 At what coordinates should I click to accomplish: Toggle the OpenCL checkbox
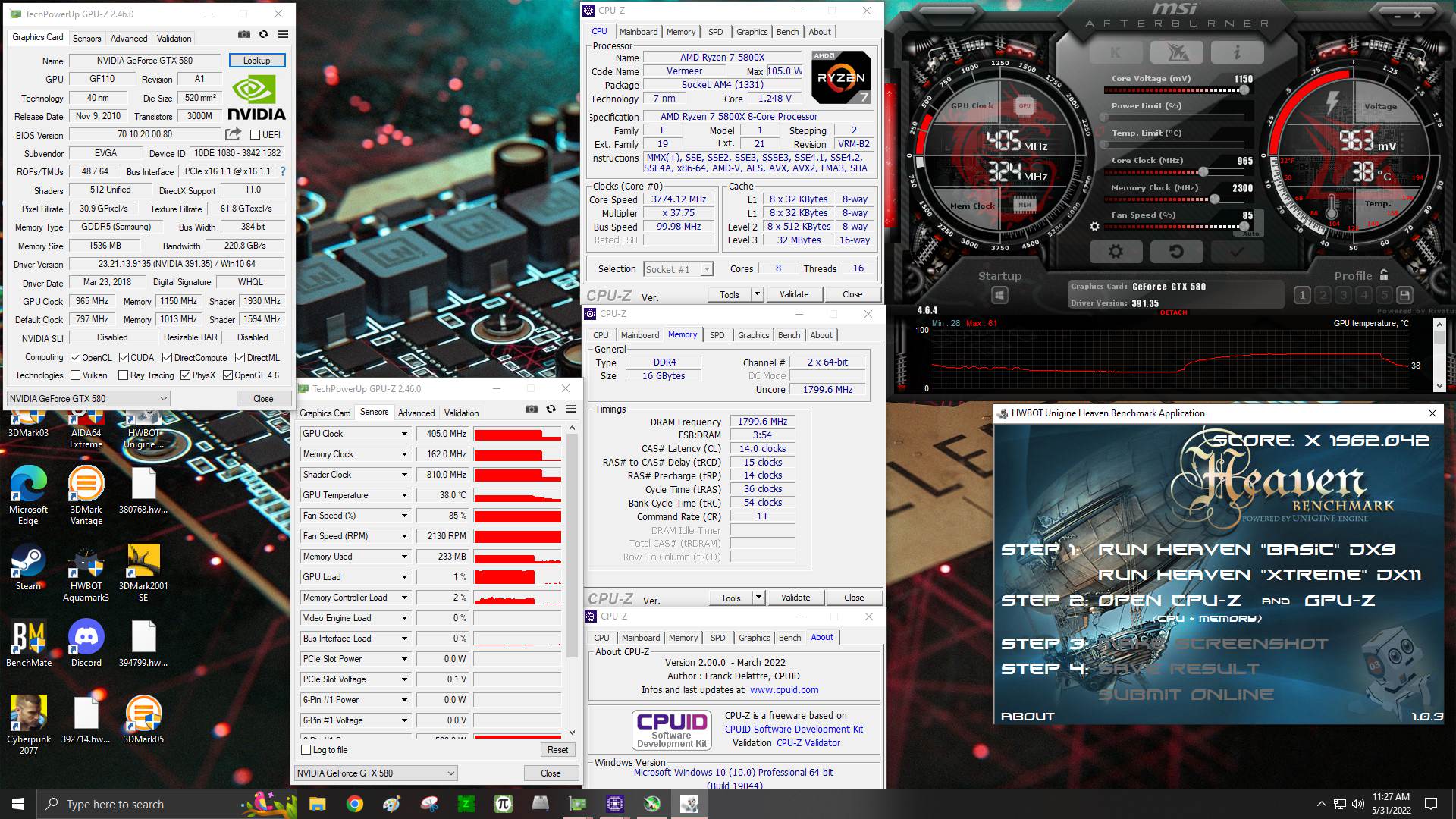click(75, 358)
